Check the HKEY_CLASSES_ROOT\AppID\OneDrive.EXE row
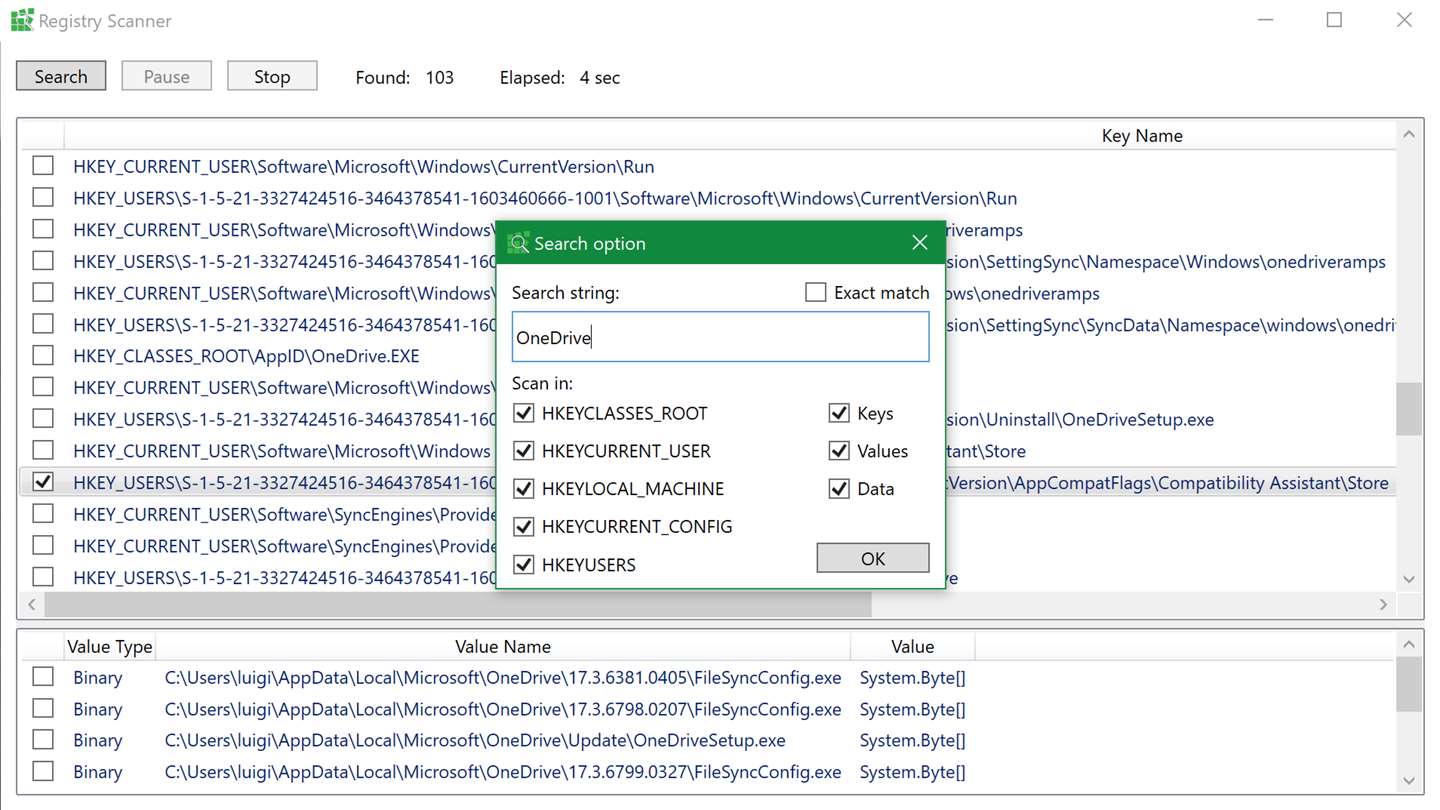The image size is (1440, 810). tap(43, 355)
